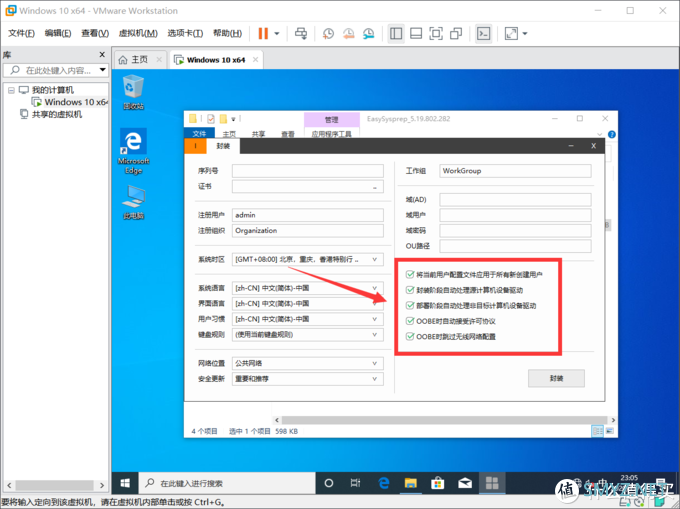
Task: Toggle the thumbnail bar view icon
Action: [x=416, y=33]
